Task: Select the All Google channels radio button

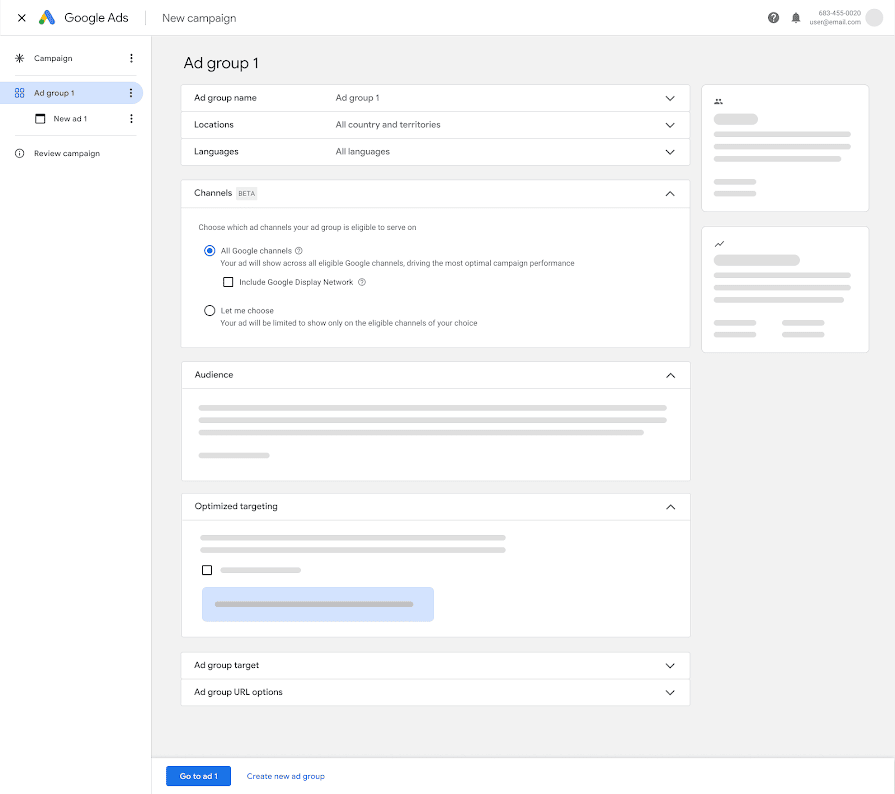Action: coord(209,251)
